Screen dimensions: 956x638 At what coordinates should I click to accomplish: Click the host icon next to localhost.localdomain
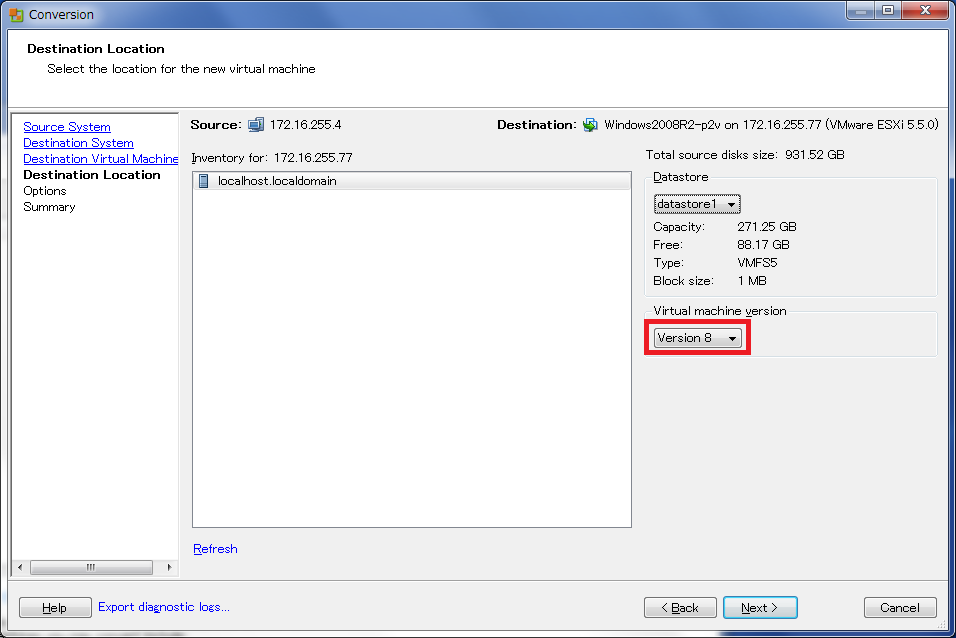point(204,181)
